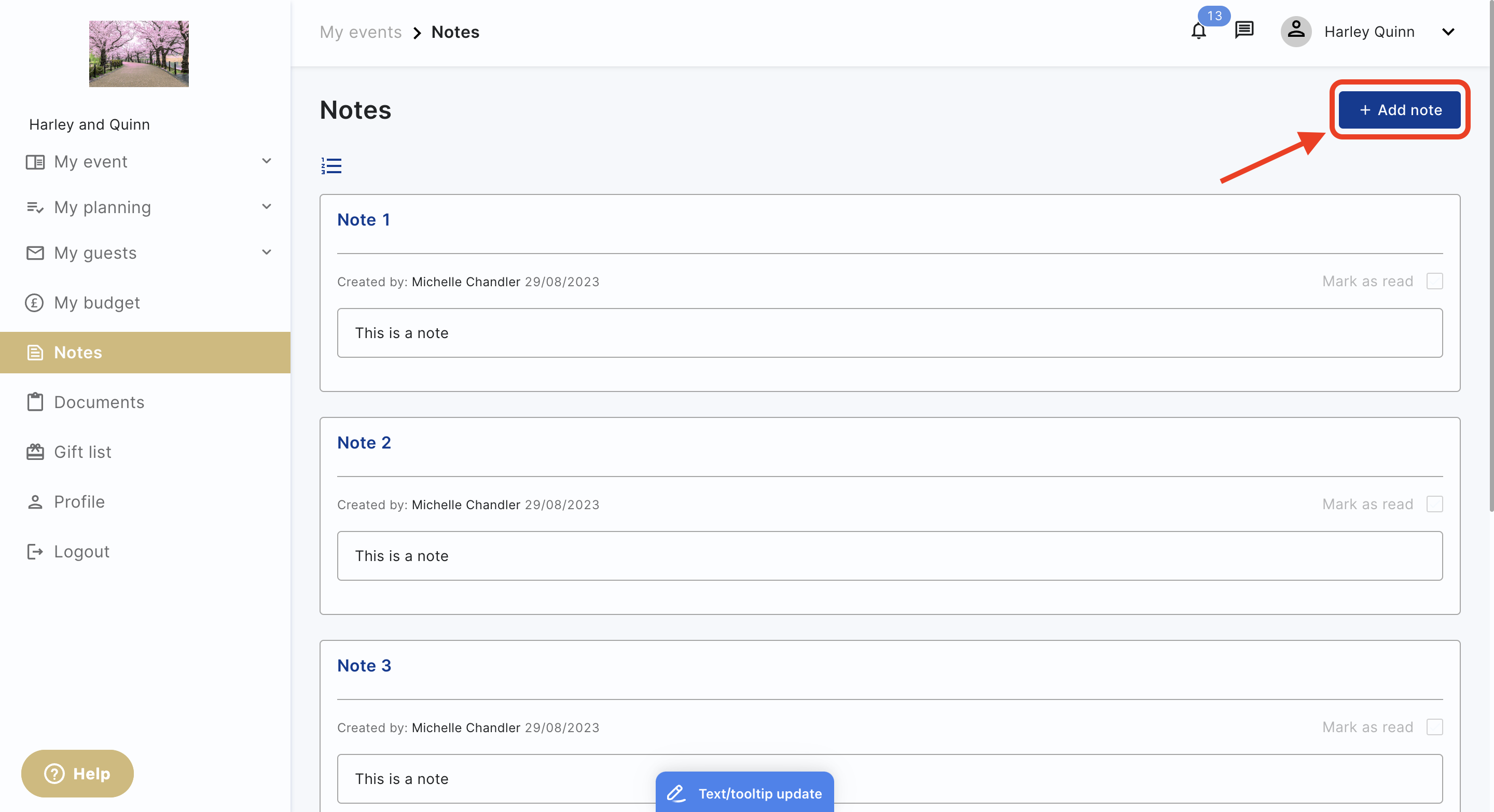The height and width of the screenshot is (812, 1494).
Task: Go back to My events breadcrumb
Action: coord(360,32)
